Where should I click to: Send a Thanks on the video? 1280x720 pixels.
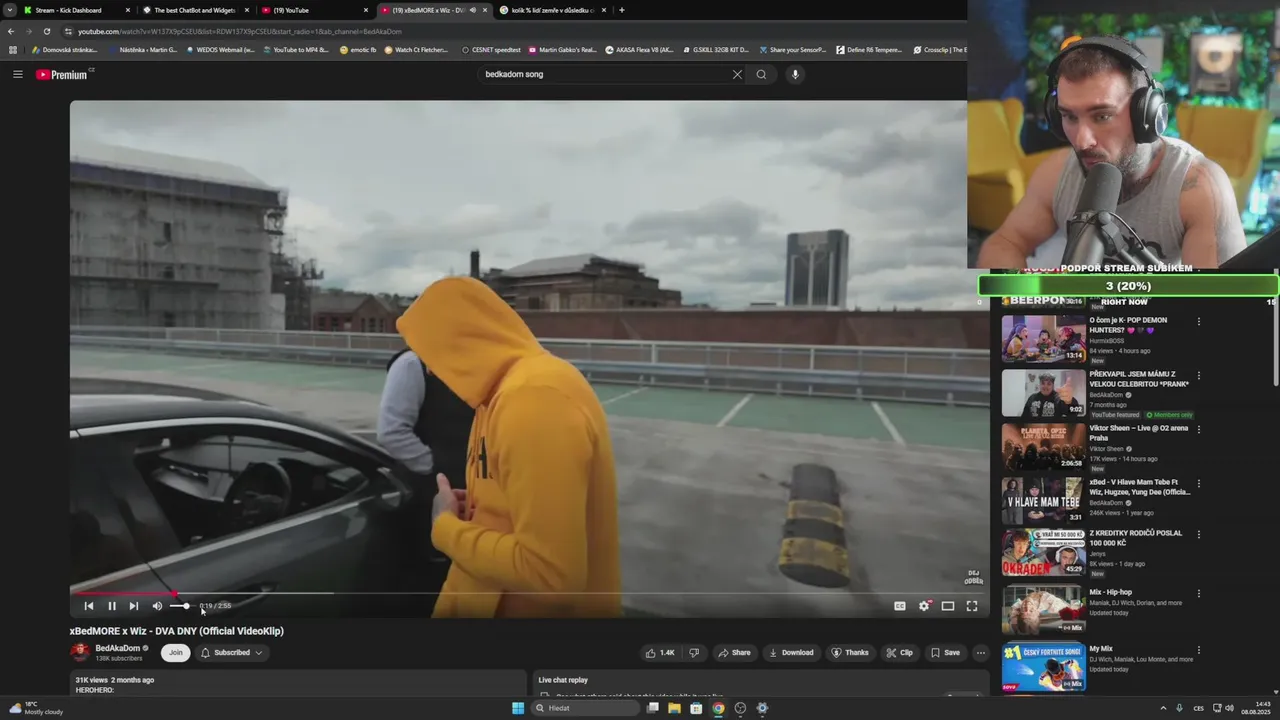850,652
